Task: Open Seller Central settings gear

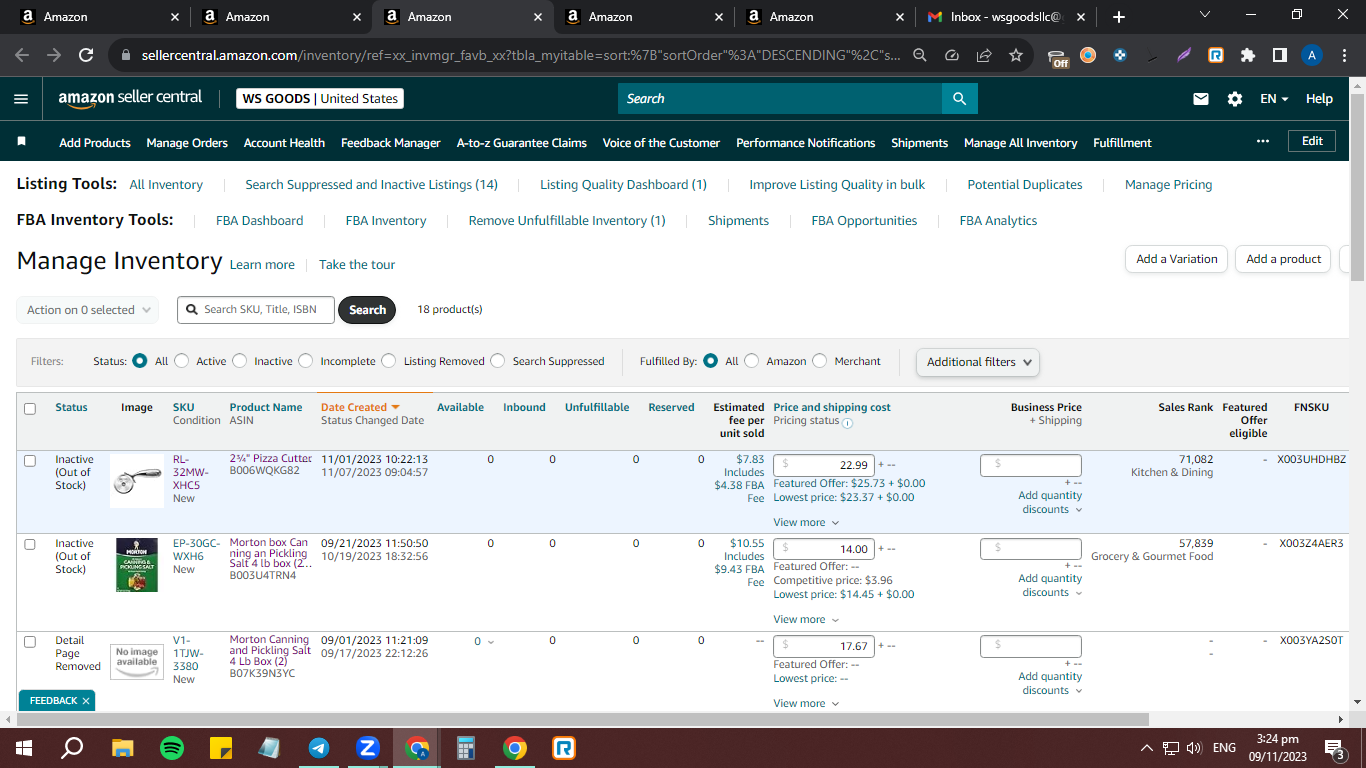Action: (x=1235, y=99)
